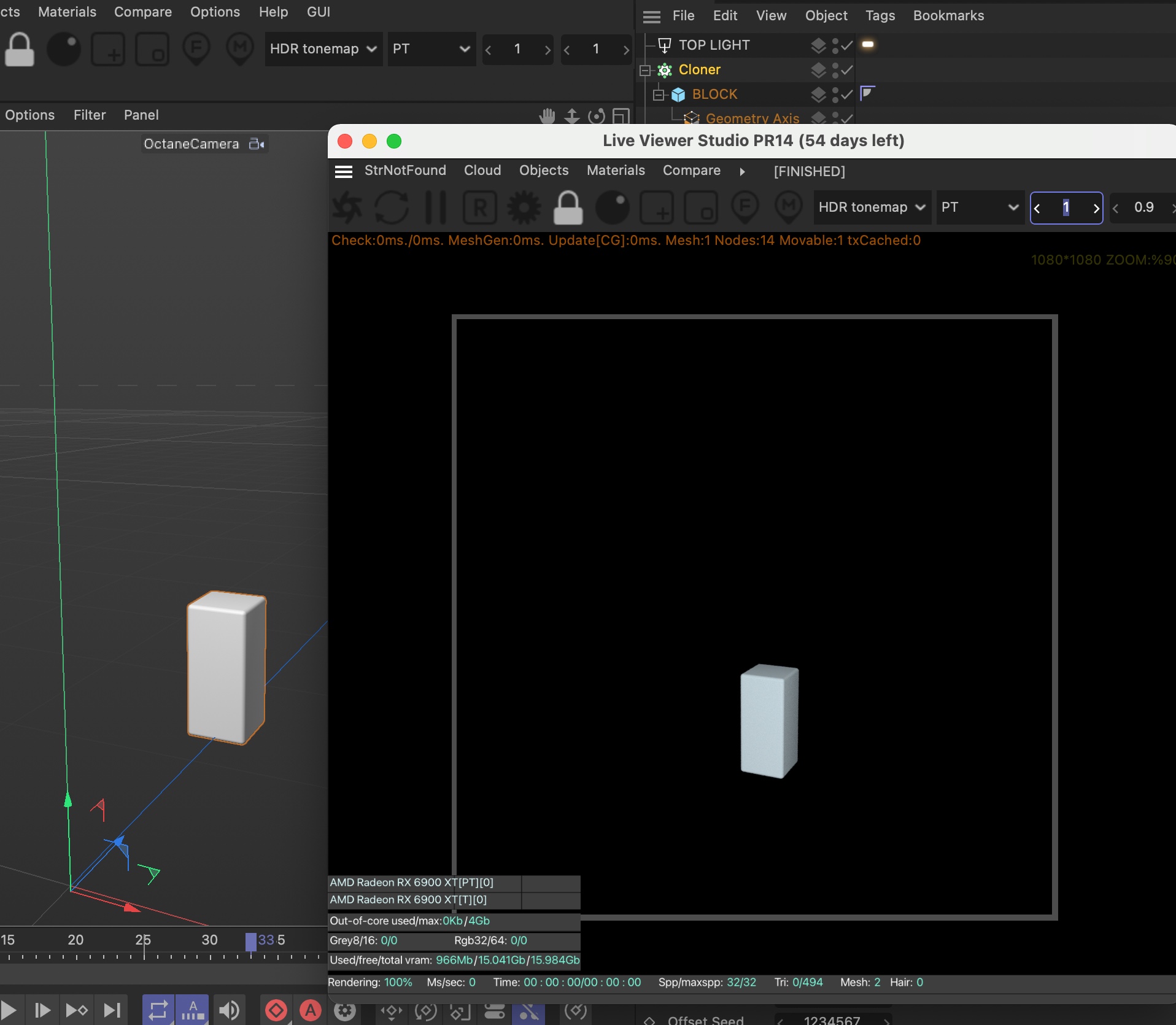Open the HDR tonemap dropdown in docked Live Viewer
The width and height of the screenshot is (1176, 1025).
pos(323,49)
